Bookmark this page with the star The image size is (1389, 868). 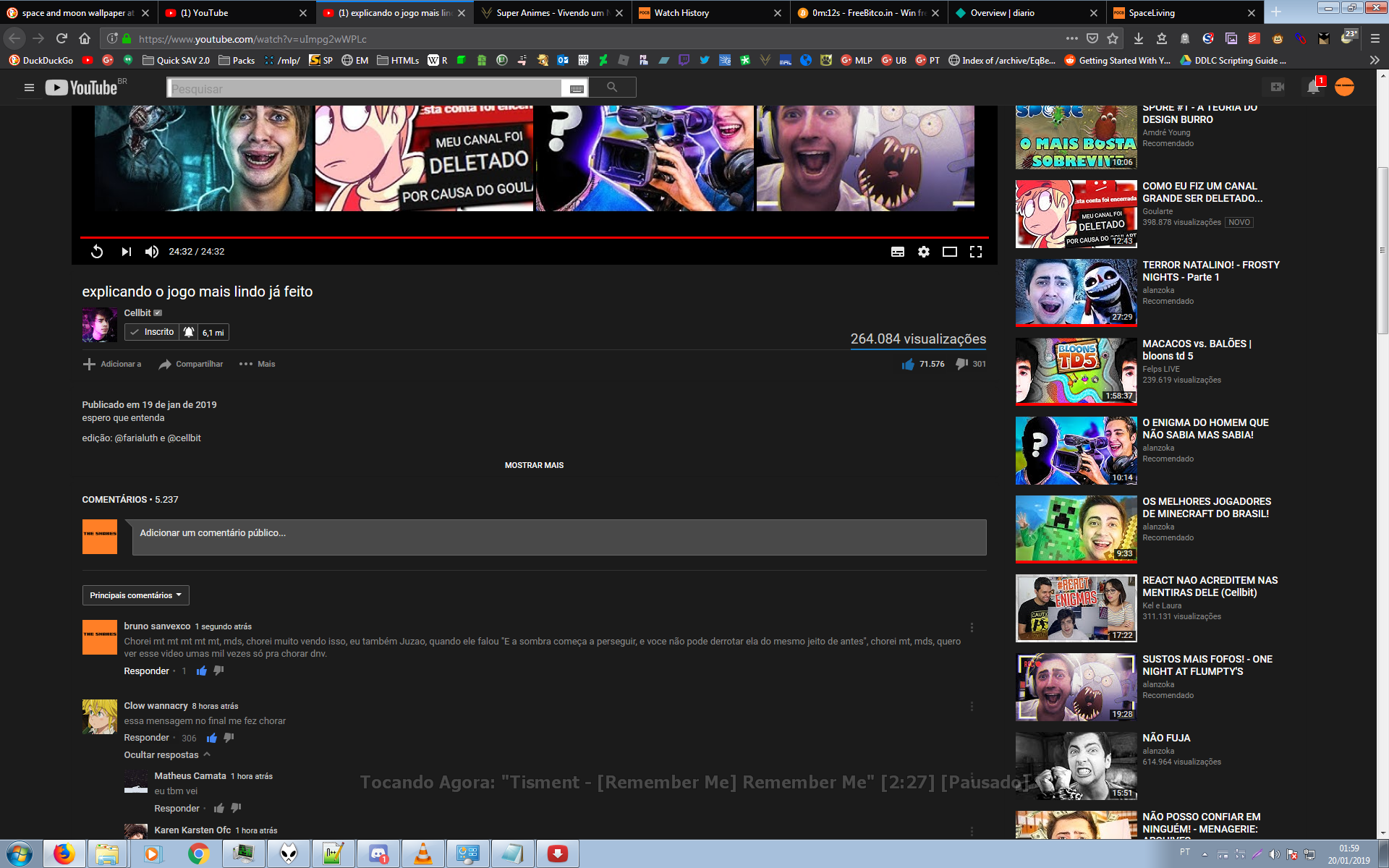(x=1113, y=38)
